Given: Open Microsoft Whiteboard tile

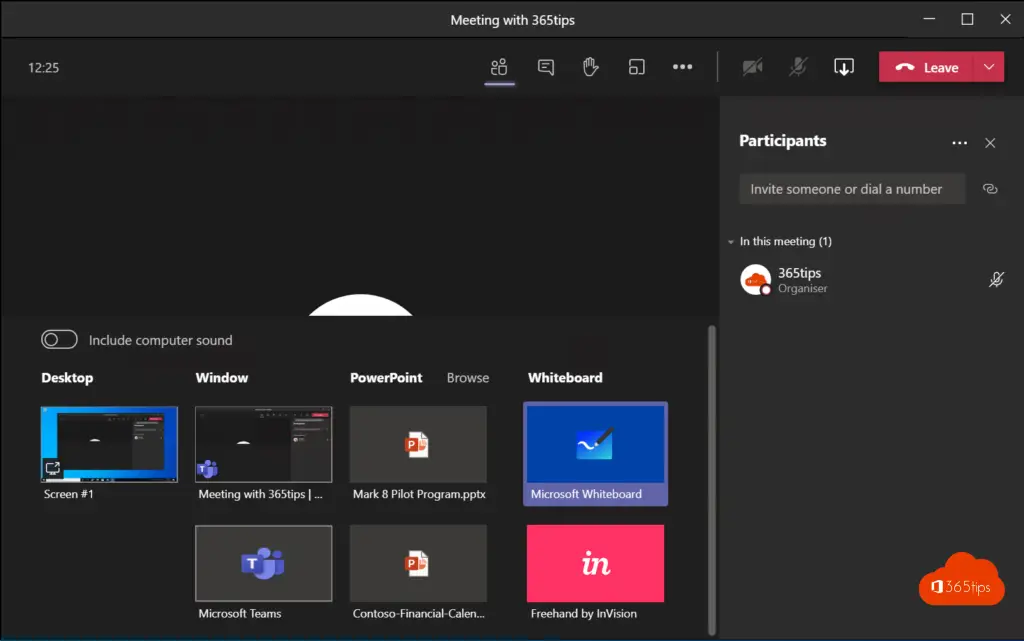Looking at the screenshot, I should point(595,454).
